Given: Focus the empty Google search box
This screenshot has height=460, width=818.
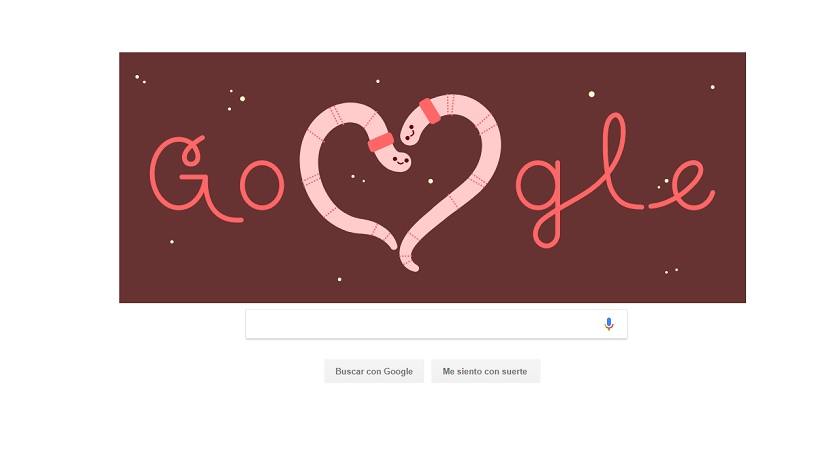Looking at the screenshot, I should [x=436, y=324].
